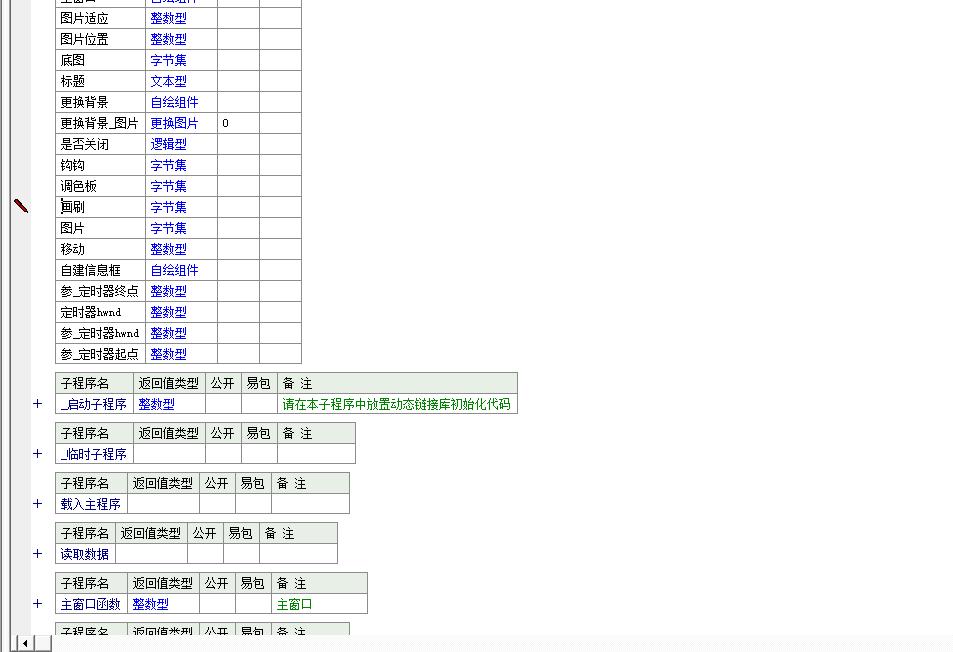Viewport: 953px width, 652px height.
Task: Click the 字节集 type of 调色板
Action: 168,187
